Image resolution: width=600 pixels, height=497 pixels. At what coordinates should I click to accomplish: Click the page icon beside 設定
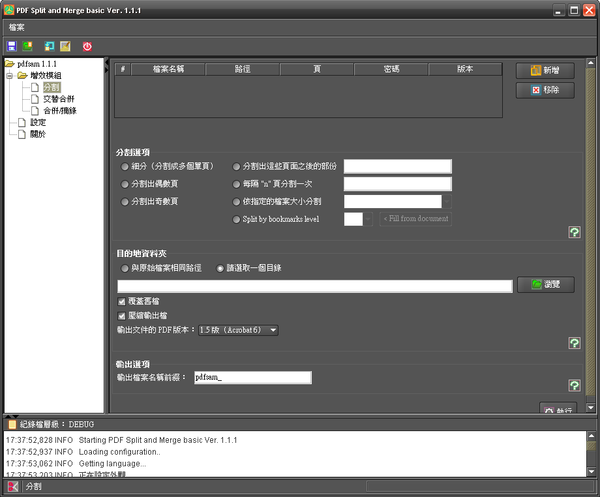22,122
